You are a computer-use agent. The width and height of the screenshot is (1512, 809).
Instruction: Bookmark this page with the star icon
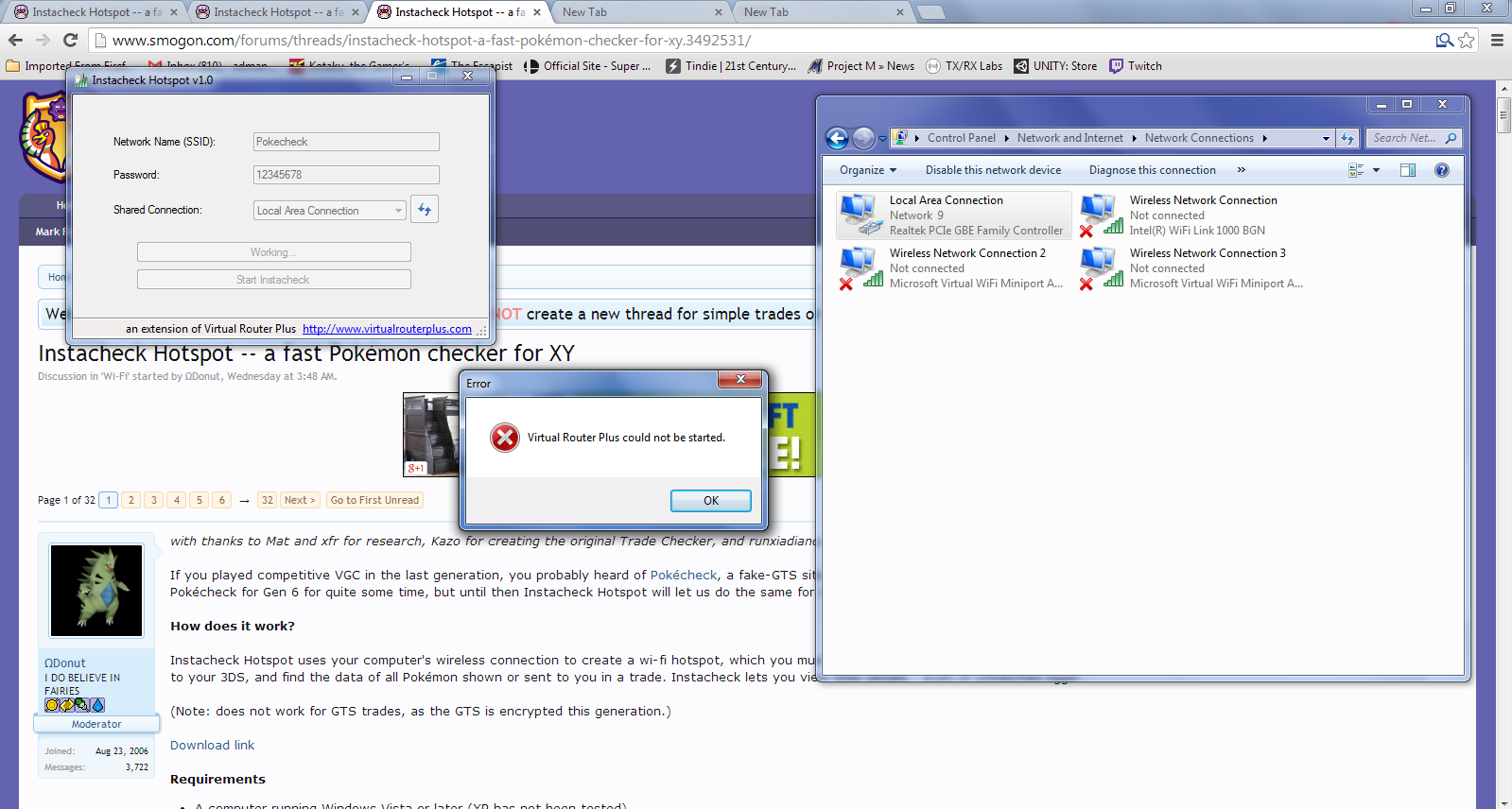coord(1467,40)
